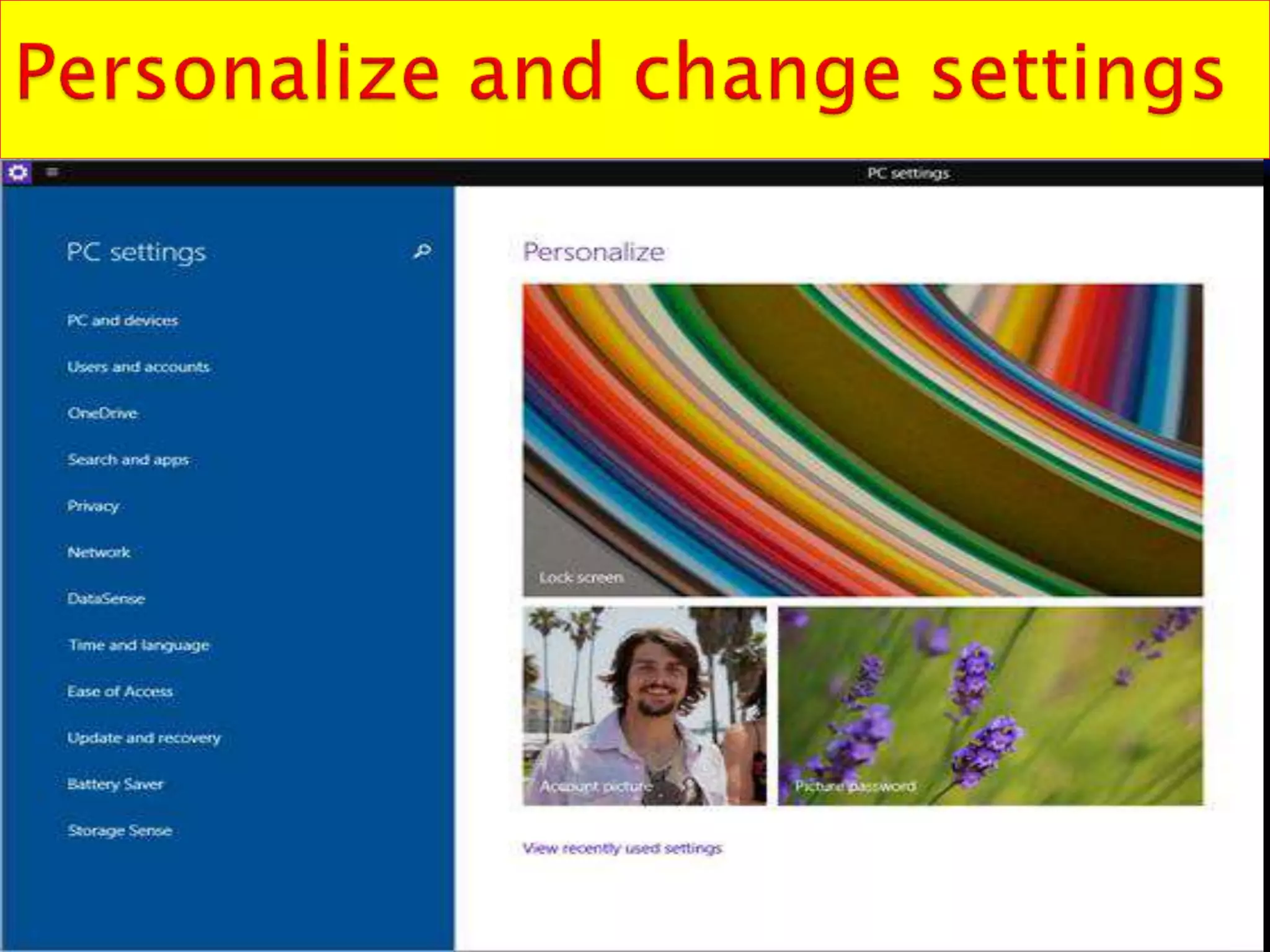1270x952 pixels.
Task: Open Battery Saver settings
Action: tap(115, 784)
